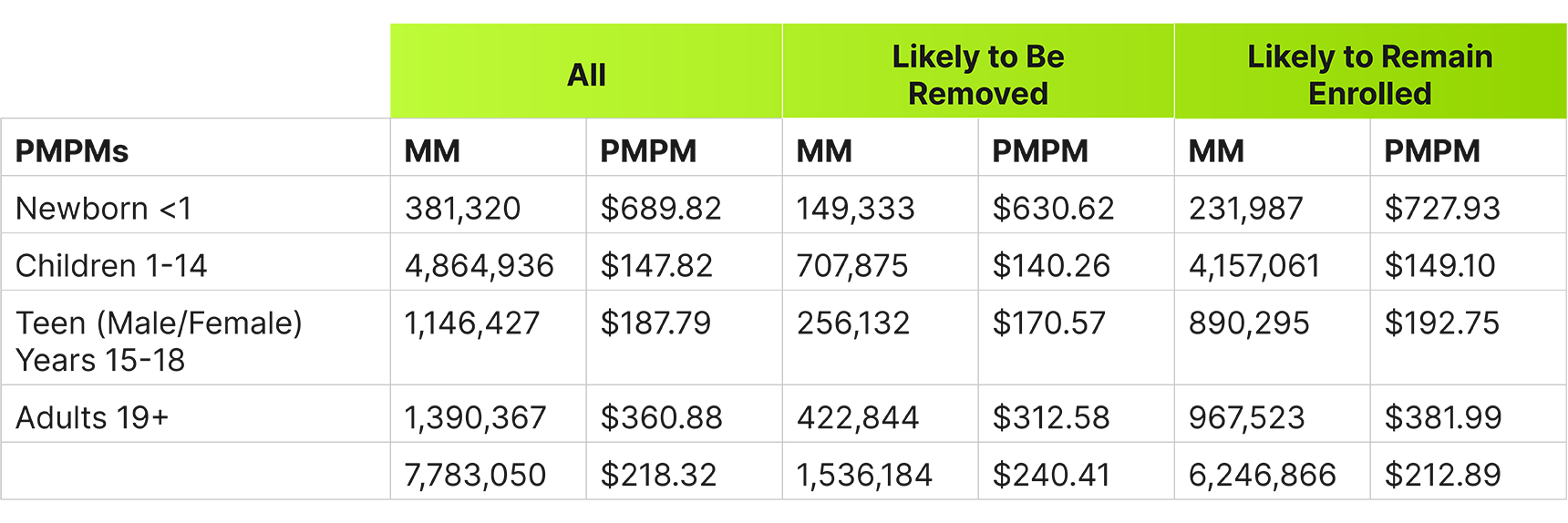Click the total 6,246,866 cell
This screenshot has width=1568, height=523.
(x=1273, y=471)
